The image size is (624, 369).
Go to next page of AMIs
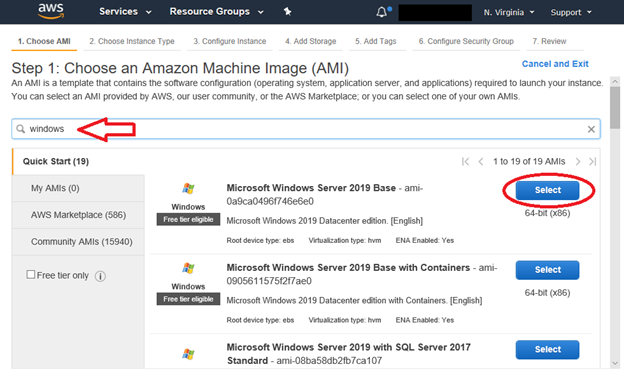(x=578, y=162)
